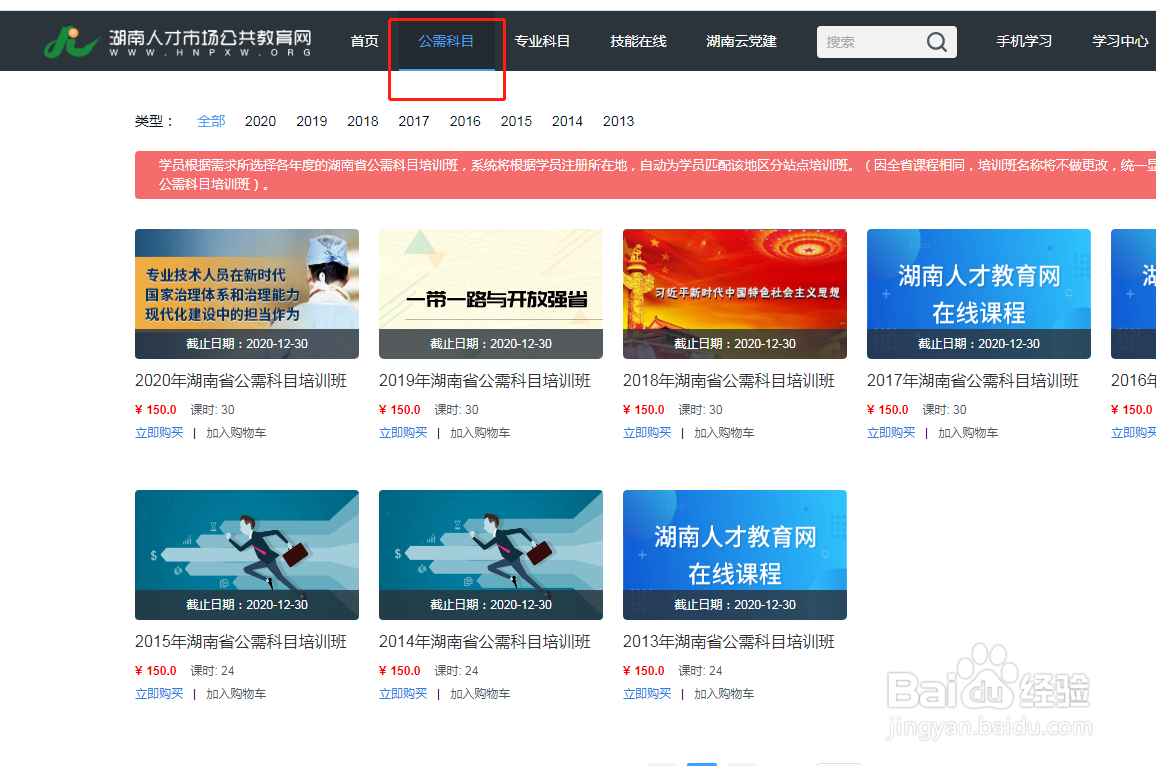Add the 2014年 course to cart via 加入购物车
1156x766 pixels.
click(480, 694)
